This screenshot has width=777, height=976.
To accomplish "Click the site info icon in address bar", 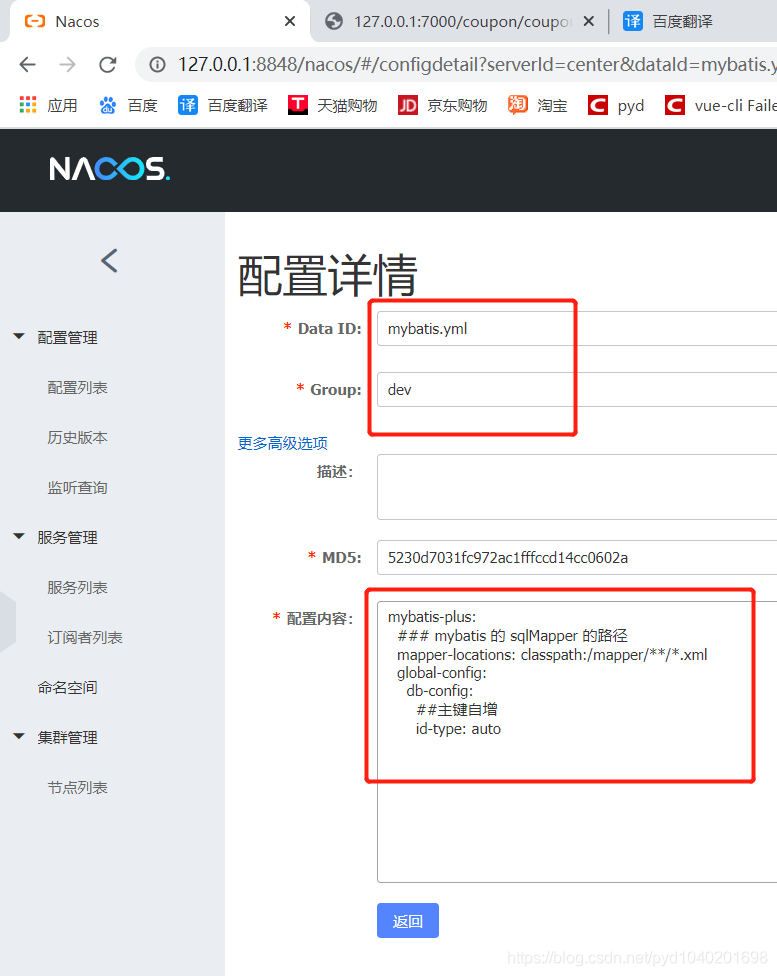I will pos(158,64).
